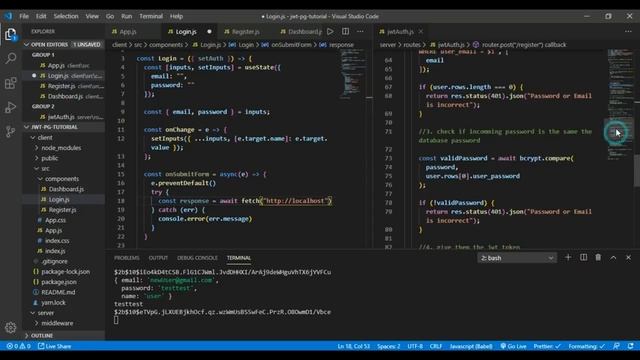This screenshot has height=360, width=640.
Task: Open package-lock.json file in explorer
Action: (x=63, y=271)
